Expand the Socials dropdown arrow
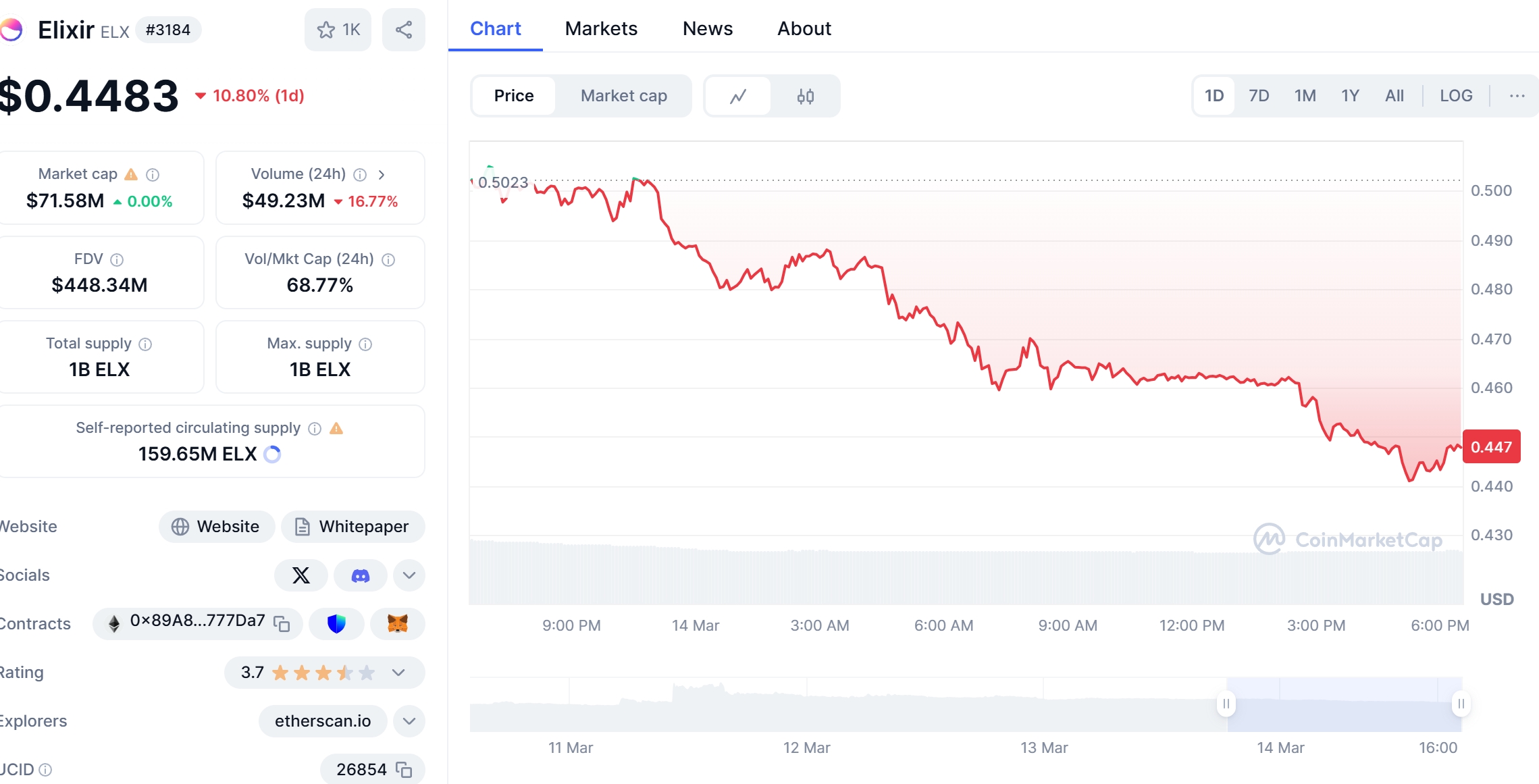Image resolution: width=1539 pixels, height=784 pixels. tap(409, 575)
